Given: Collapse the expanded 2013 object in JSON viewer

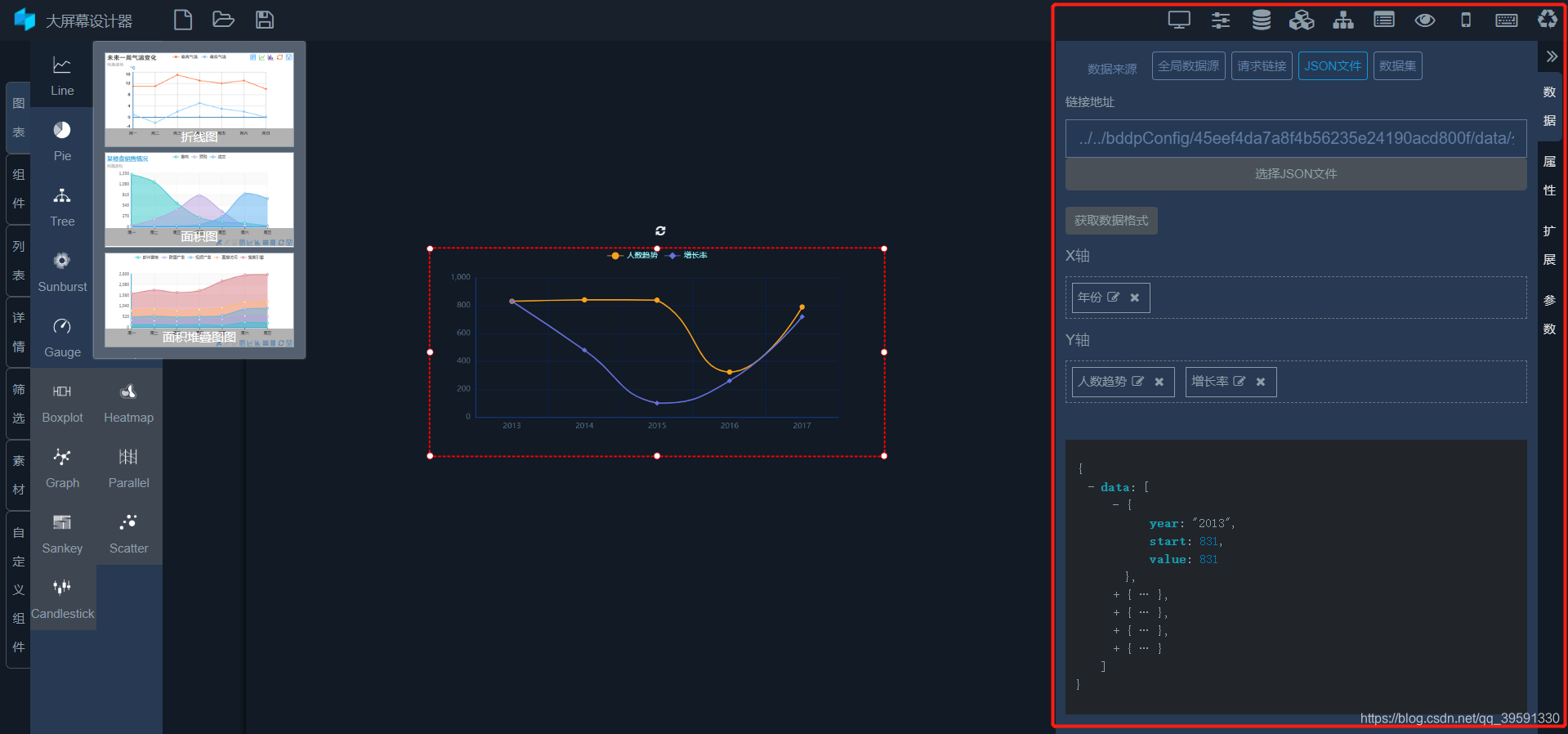Looking at the screenshot, I should point(1115,505).
